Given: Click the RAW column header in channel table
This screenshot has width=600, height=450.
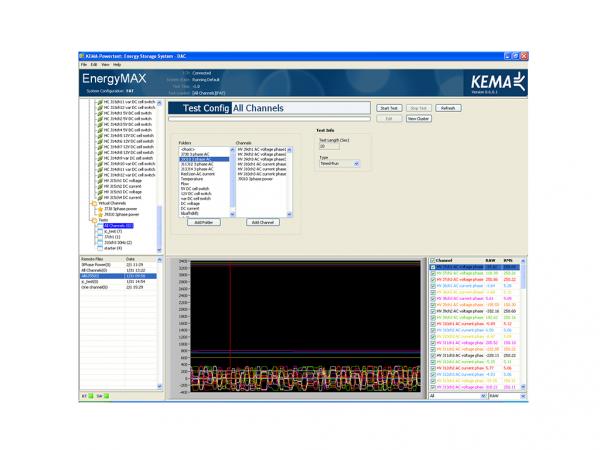Looking at the screenshot, I should click(x=490, y=261).
